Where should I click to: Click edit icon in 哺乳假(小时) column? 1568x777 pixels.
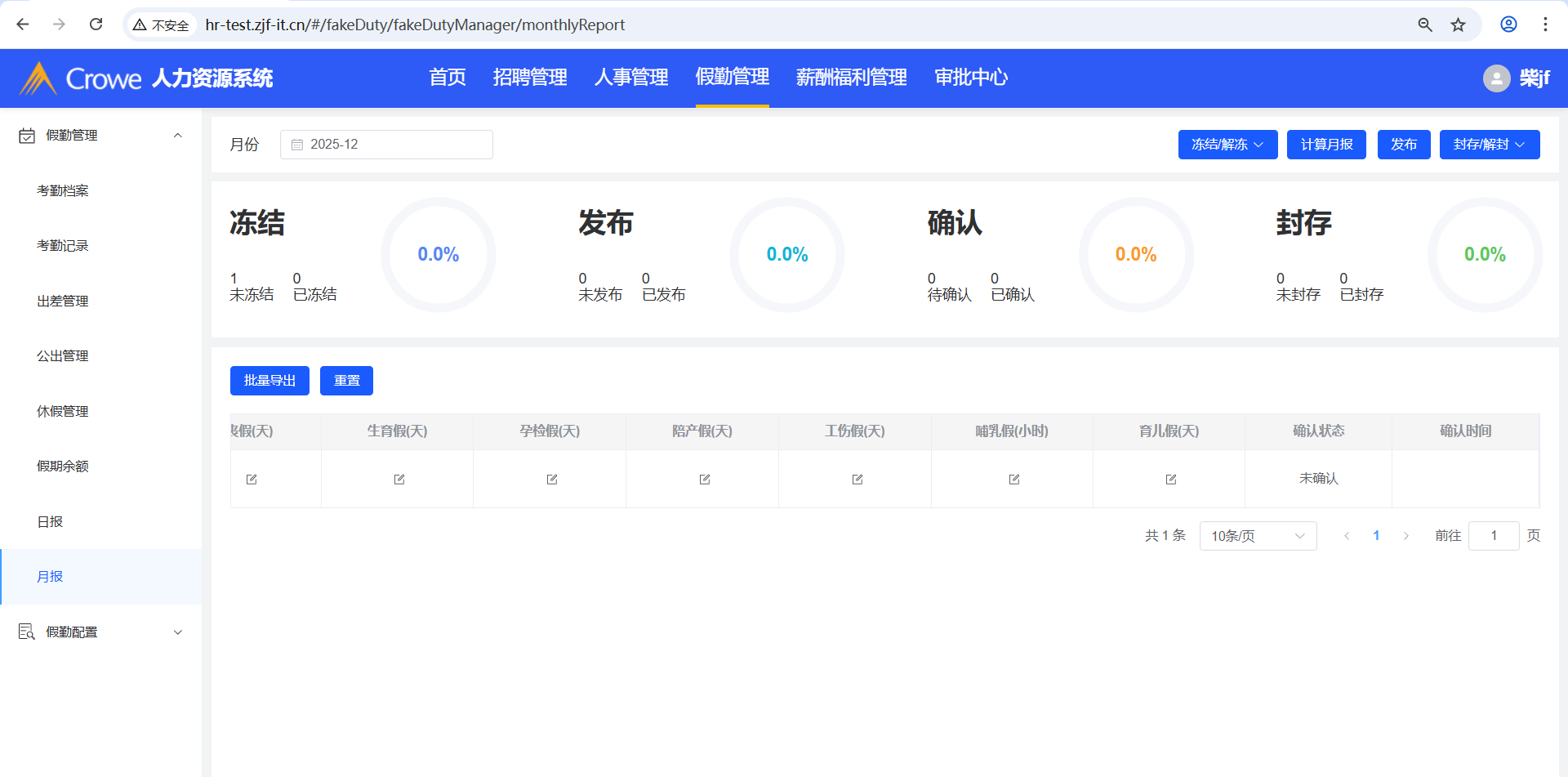point(1013,480)
